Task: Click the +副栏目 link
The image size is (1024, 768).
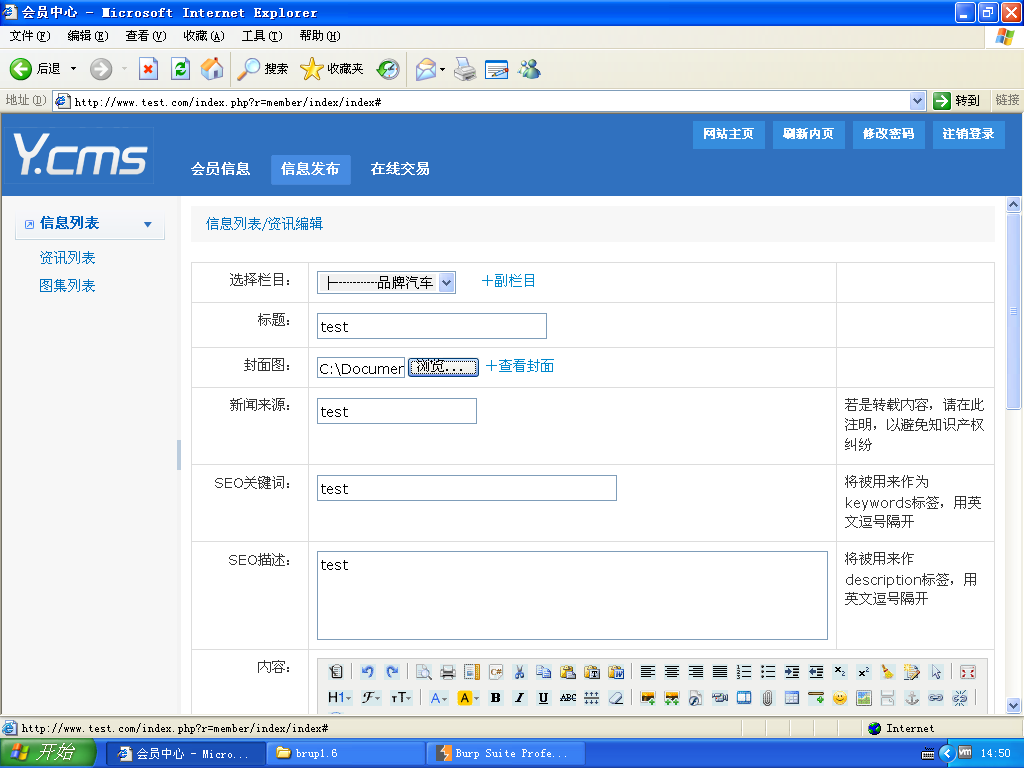Action: (x=508, y=281)
